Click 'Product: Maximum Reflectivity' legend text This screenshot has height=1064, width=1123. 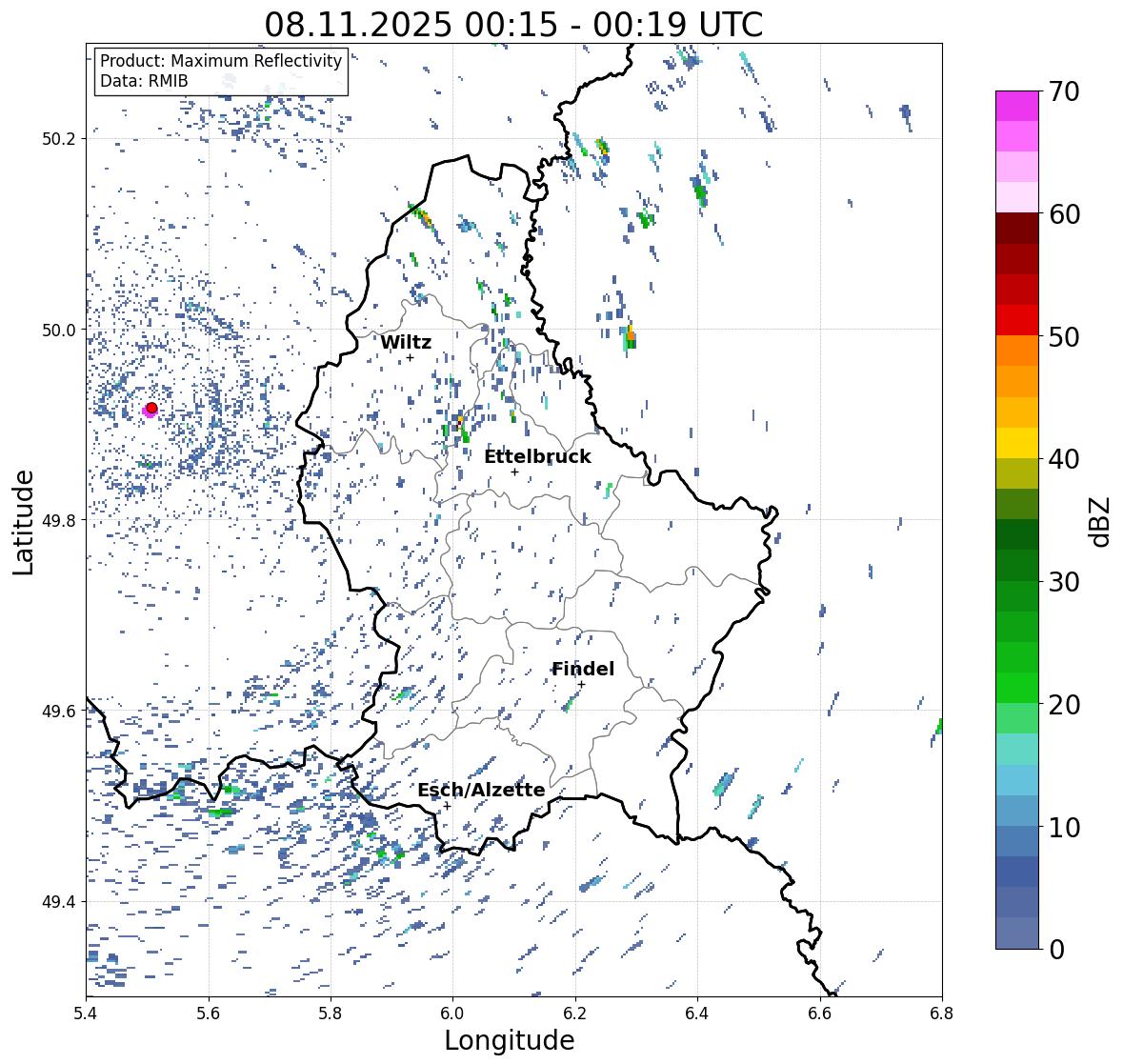pyautogui.click(x=221, y=61)
